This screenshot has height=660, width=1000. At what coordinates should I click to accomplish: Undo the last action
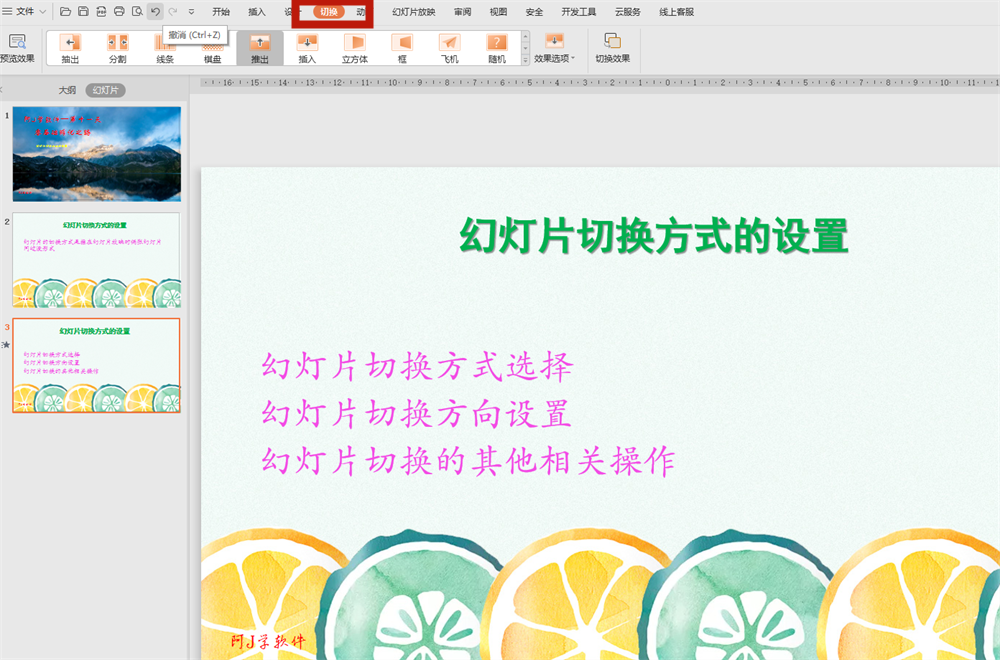(x=155, y=11)
